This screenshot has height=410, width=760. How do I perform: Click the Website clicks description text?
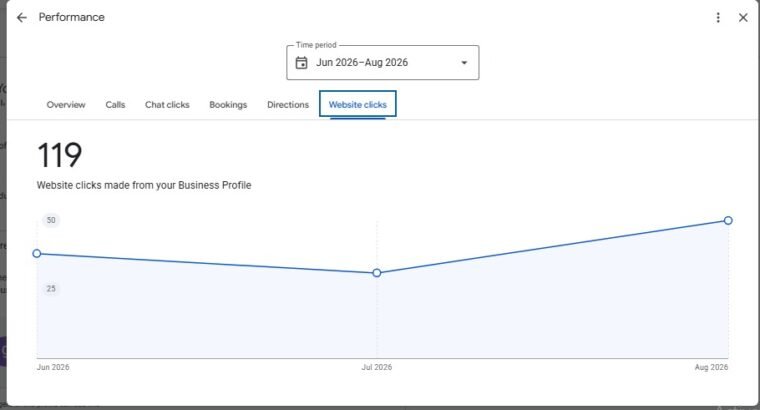coord(144,185)
